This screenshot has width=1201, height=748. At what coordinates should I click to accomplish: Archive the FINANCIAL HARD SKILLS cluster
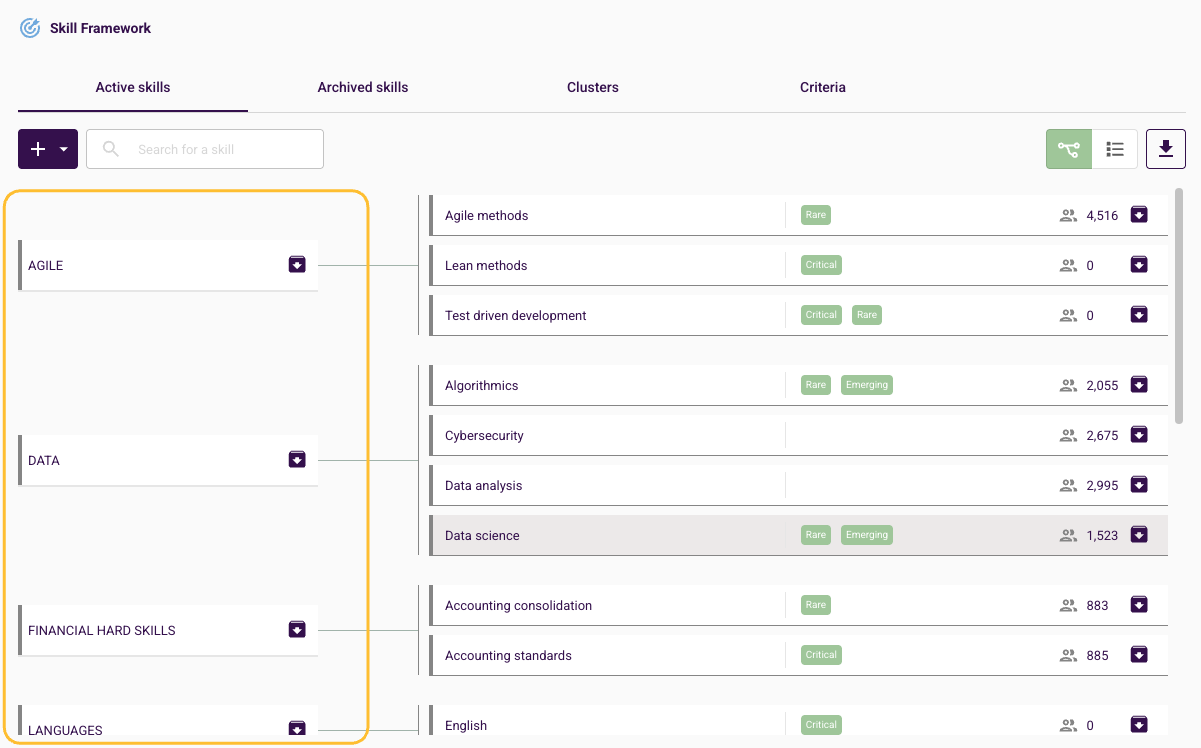point(297,630)
